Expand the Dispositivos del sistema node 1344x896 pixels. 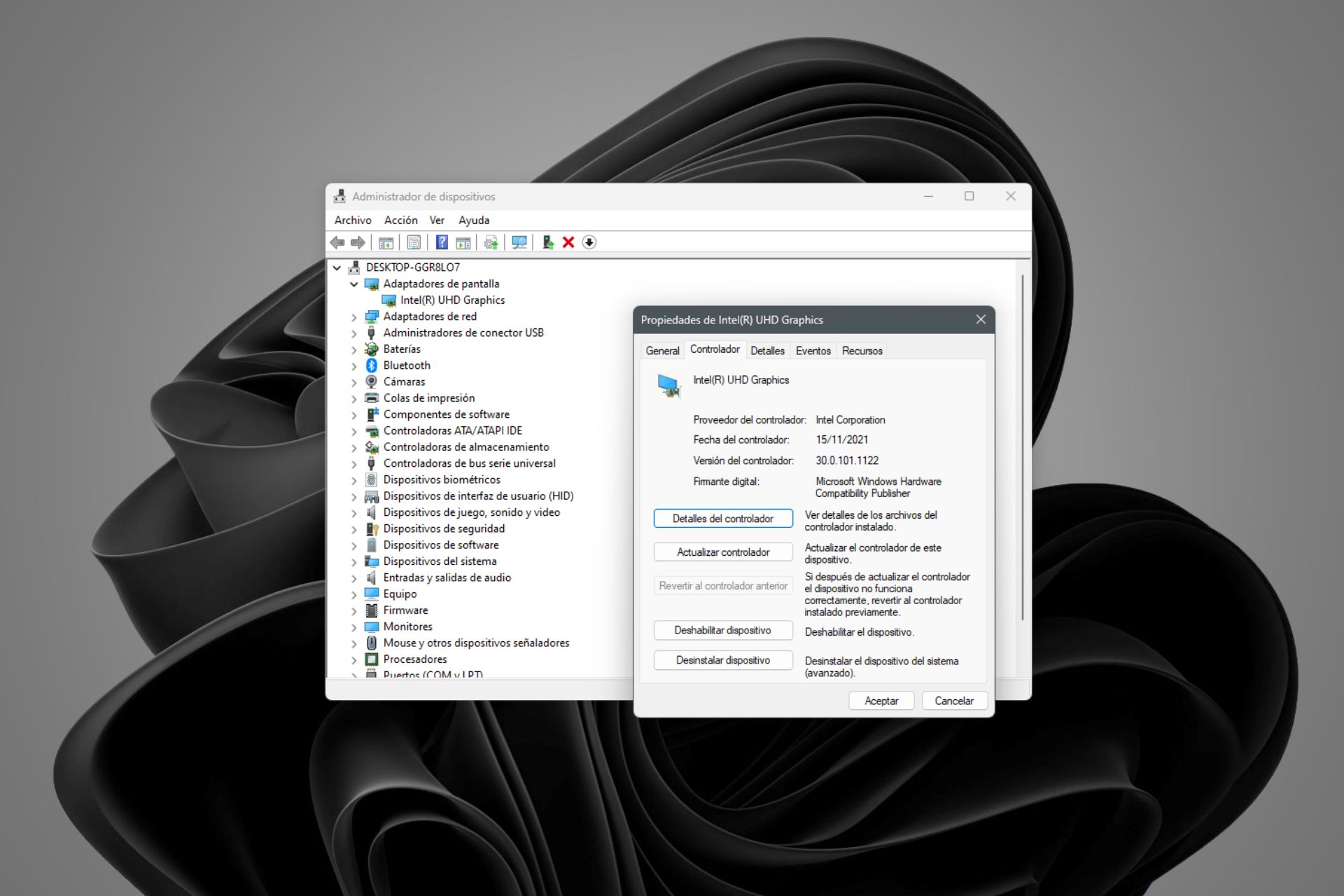coord(354,561)
